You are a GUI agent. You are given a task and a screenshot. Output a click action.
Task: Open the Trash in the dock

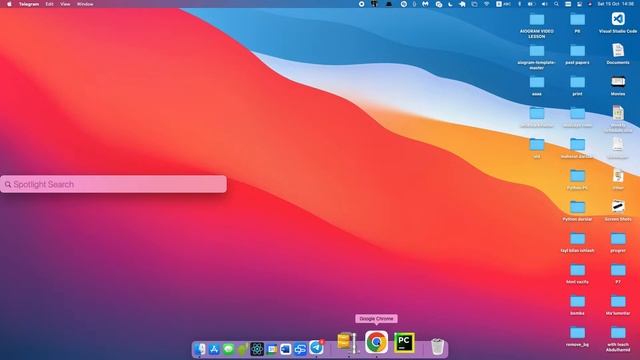tap(437, 347)
